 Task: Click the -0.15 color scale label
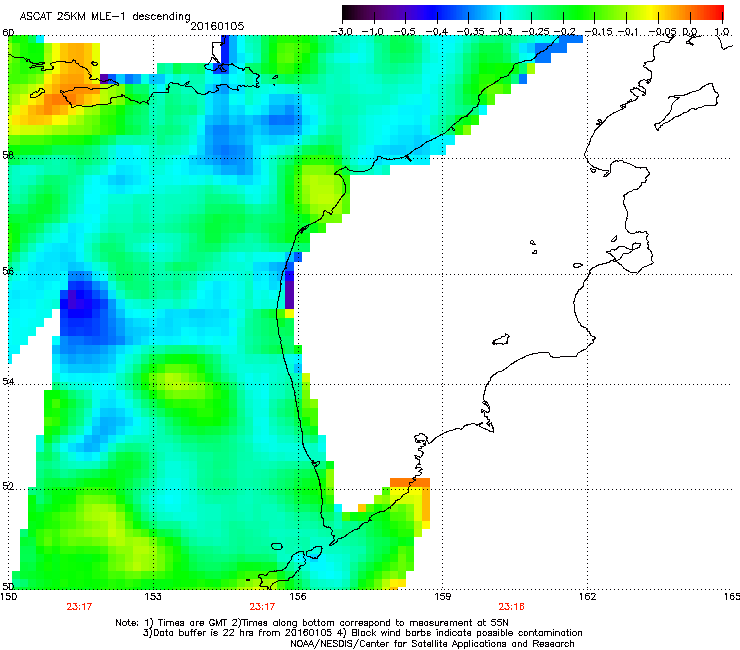(x=598, y=32)
